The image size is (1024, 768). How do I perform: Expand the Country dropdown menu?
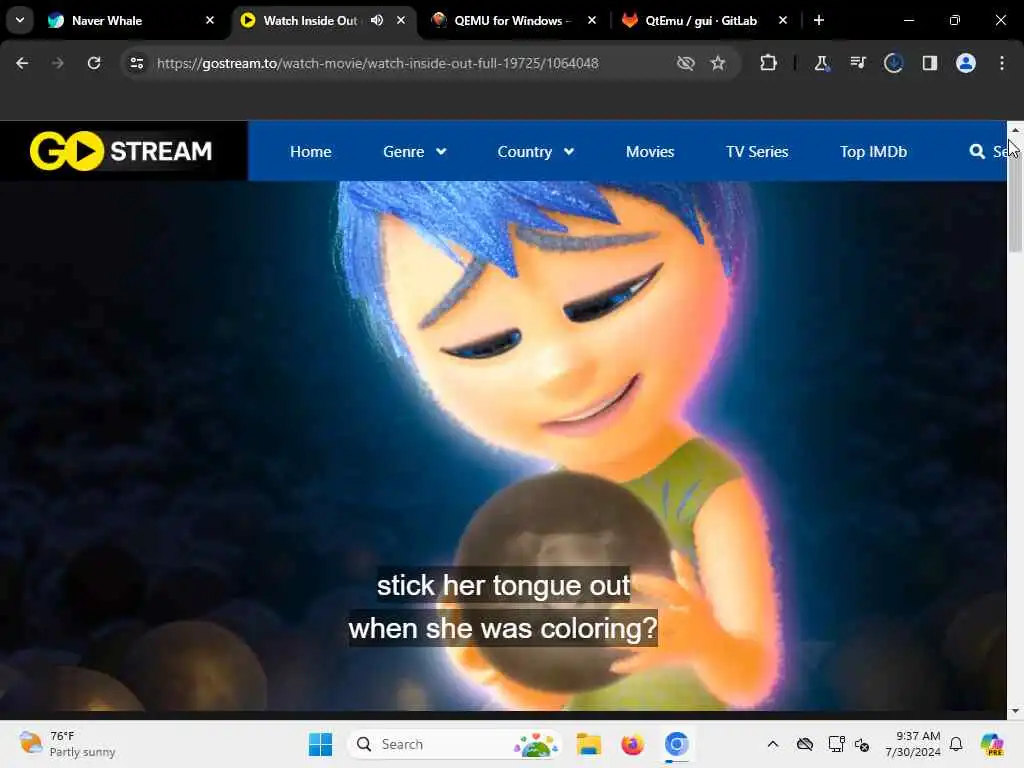536,152
